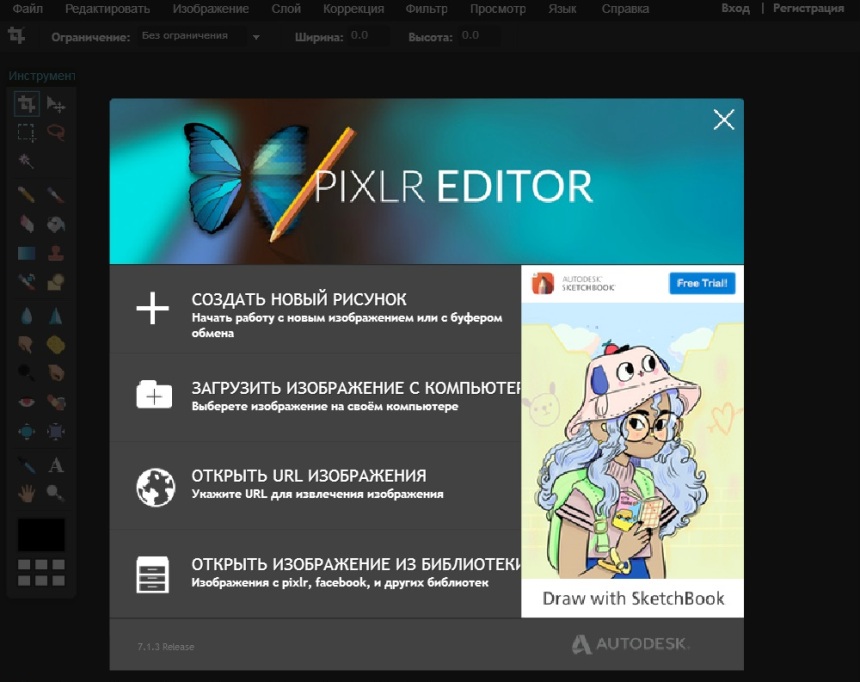Select the Bloat tool
This screenshot has height=682, width=860.
coord(26,432)
